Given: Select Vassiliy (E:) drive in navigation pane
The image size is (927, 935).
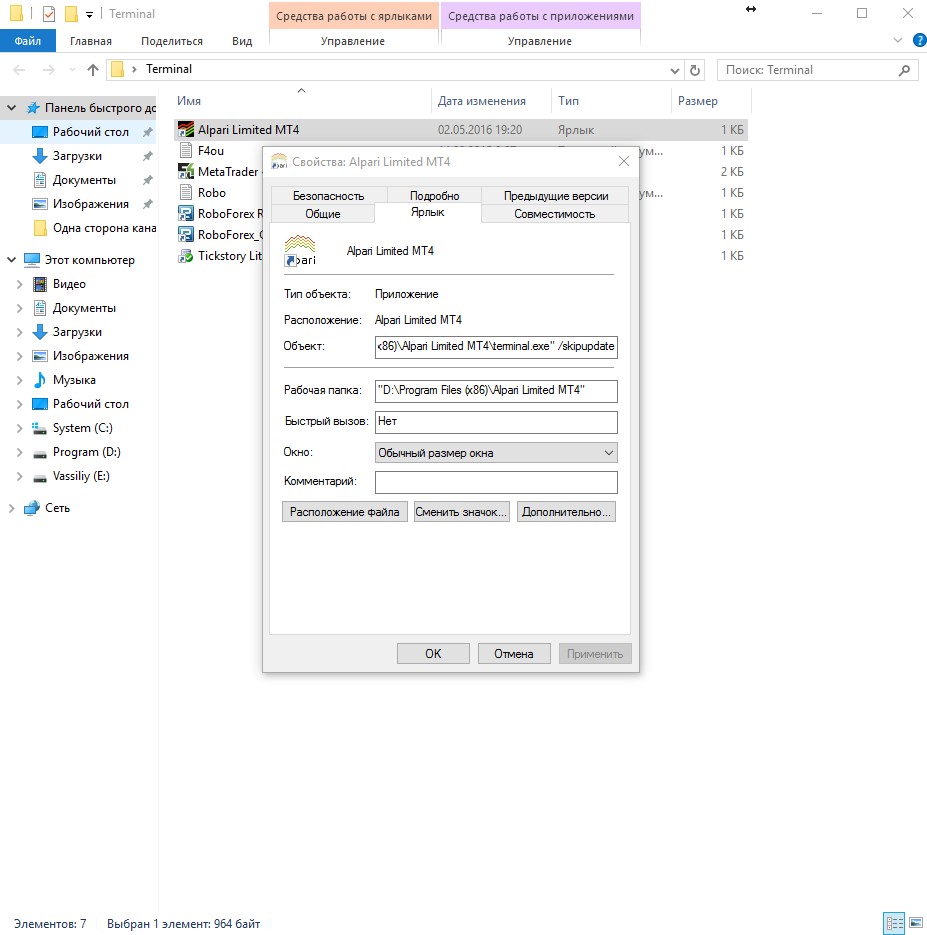Looking at the screenshot, I should (81, 476).
